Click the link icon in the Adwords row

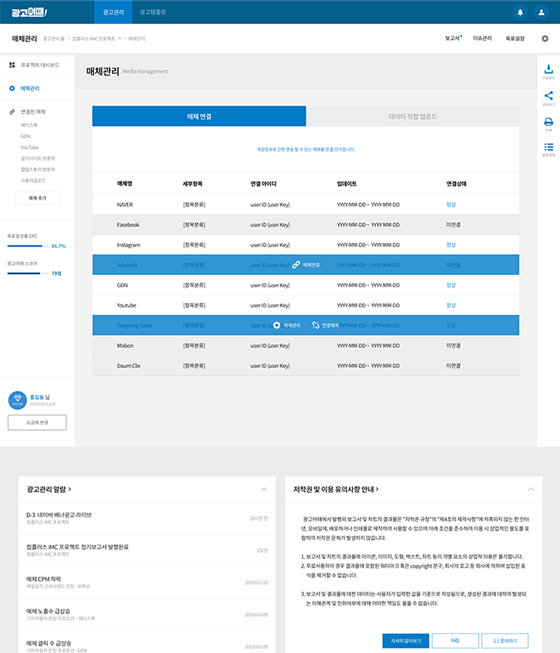[296, 265]
